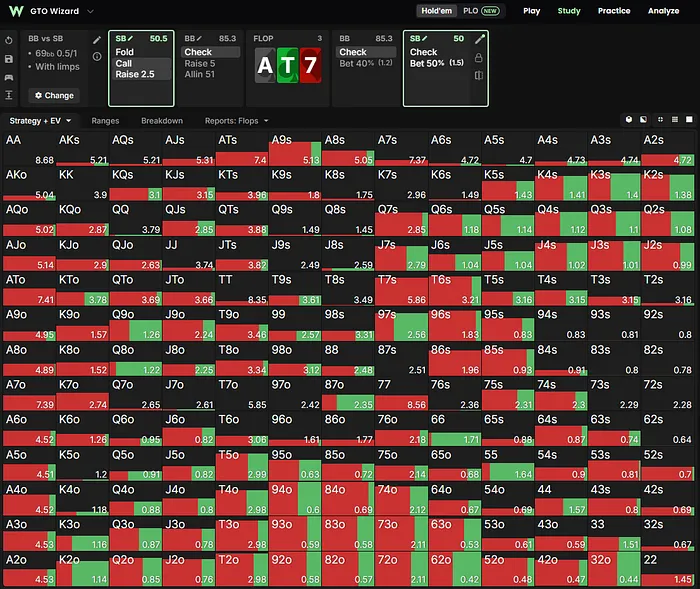This screenshot has width=700, height=589.
Task: Click the small pencil next to BB 85.3 preflop
Action: pyautogui.click(x=199, y=38)
